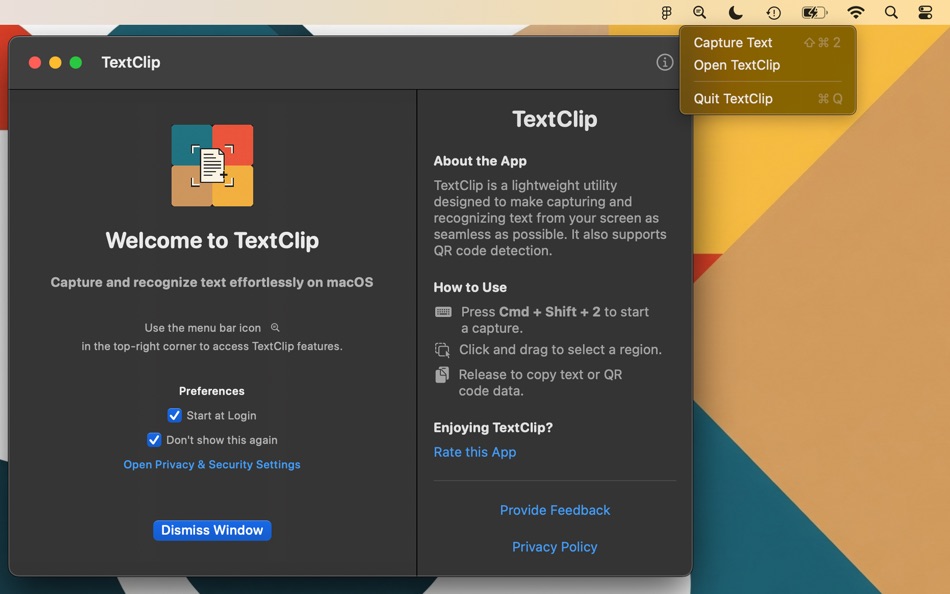Click the 'How to Use' heading
This screenshot has height=594, width=950.
[470, 287]
